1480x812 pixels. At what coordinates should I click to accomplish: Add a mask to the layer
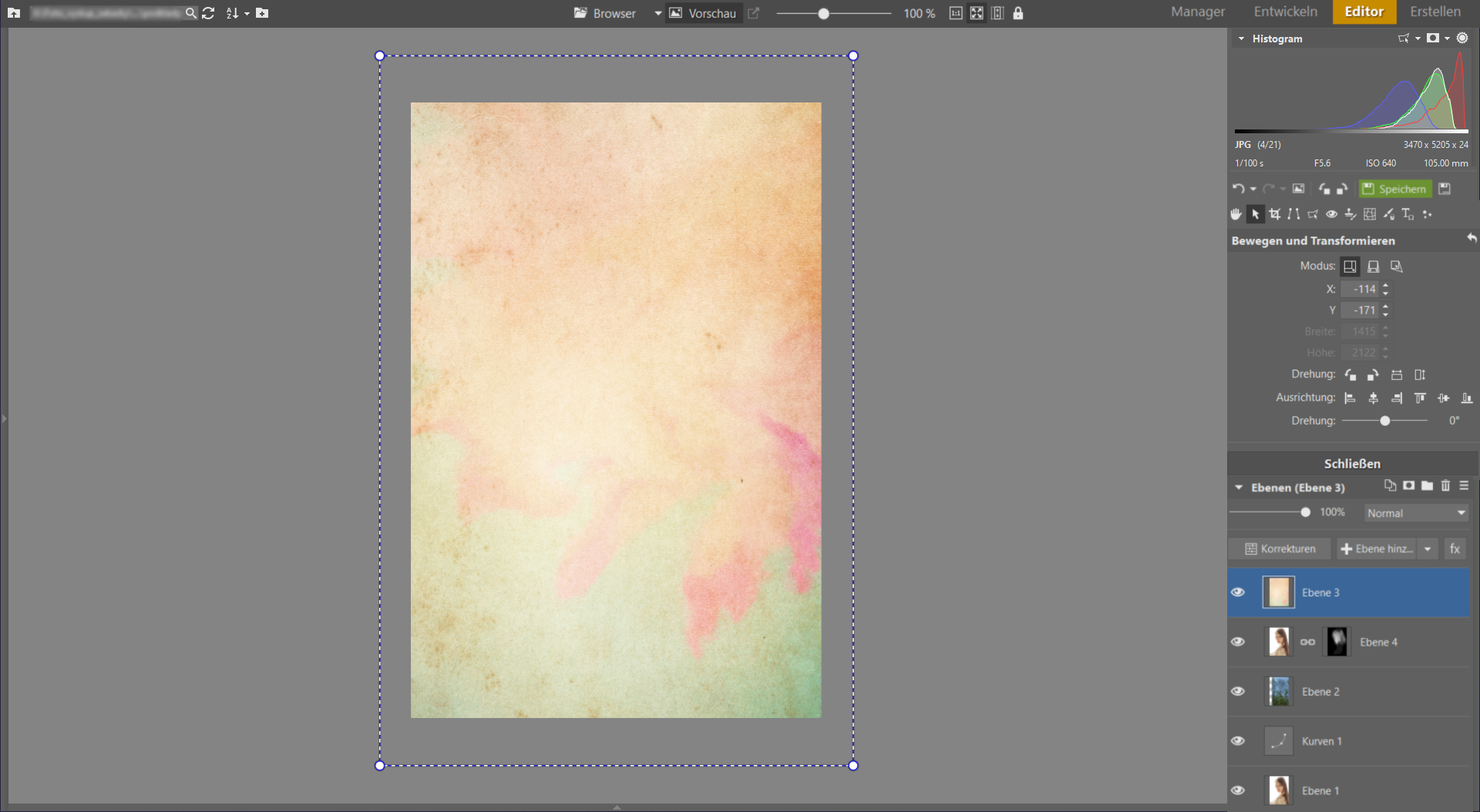[1408, 486]
